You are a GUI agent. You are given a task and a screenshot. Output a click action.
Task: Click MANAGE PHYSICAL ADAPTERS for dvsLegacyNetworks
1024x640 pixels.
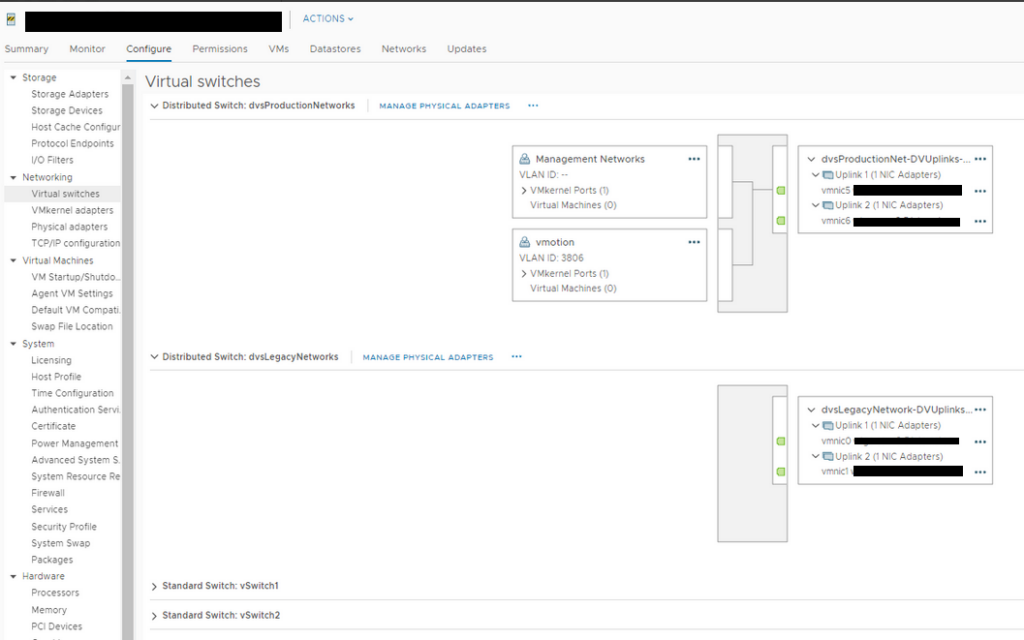click(x=428, y=357)
